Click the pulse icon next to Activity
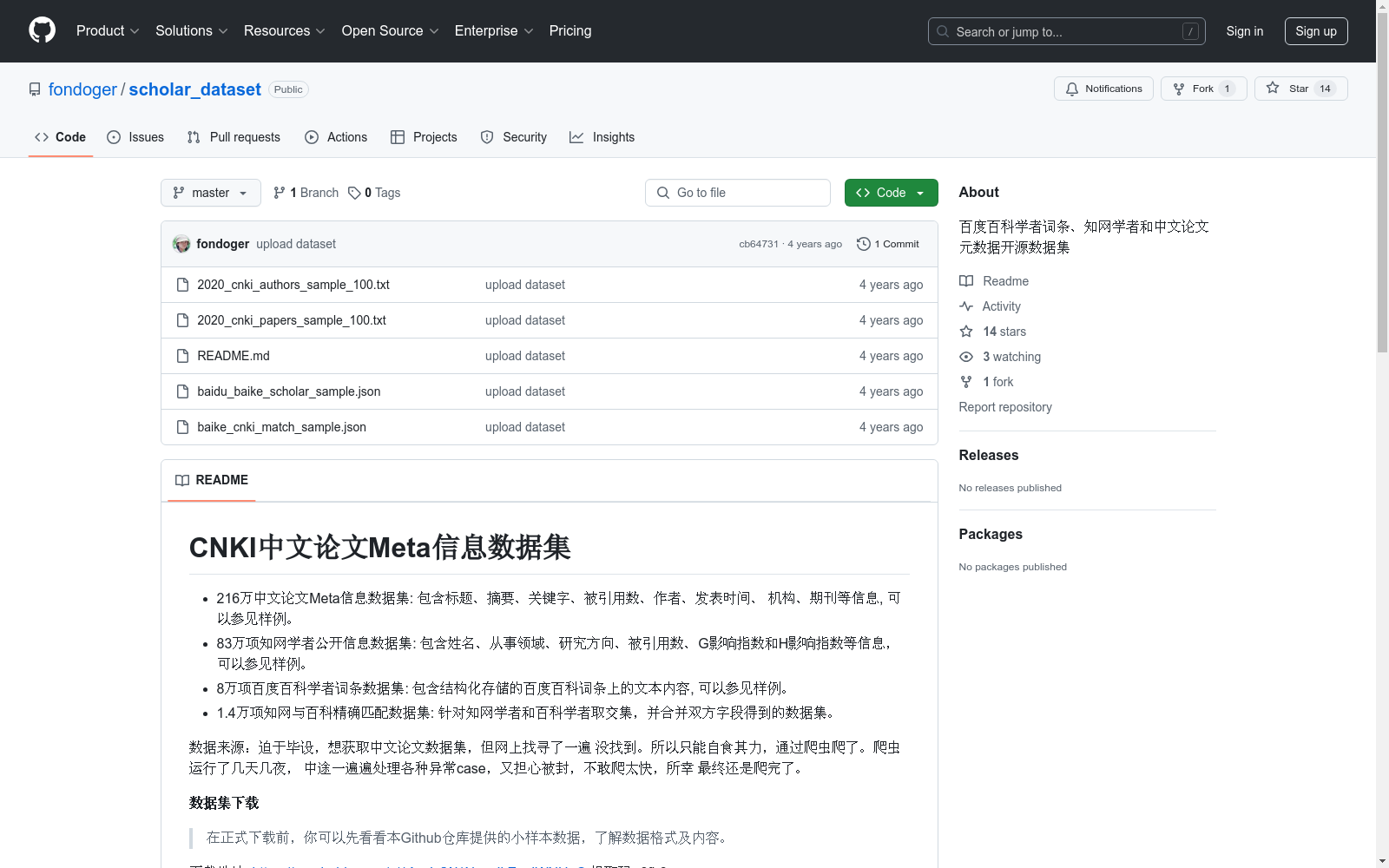Viewport: 1389px width, 868px height. tap(966, 306)
